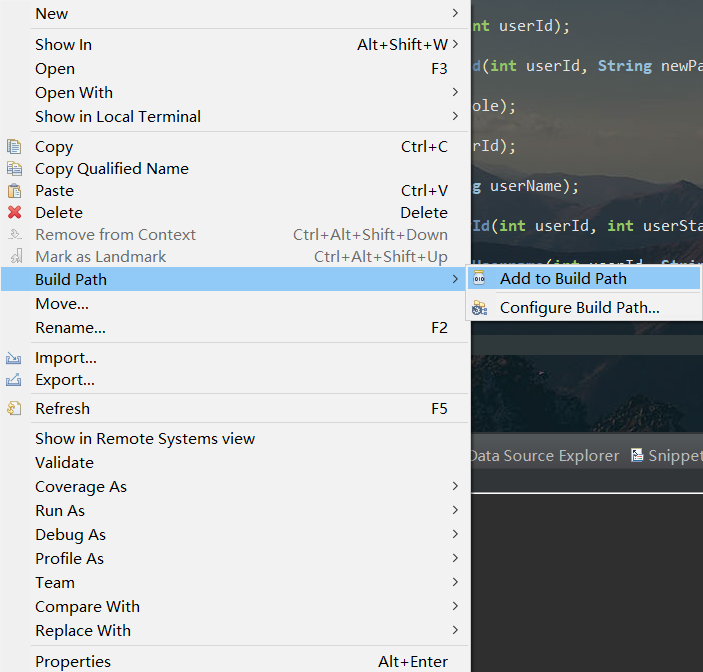Click the Alt+Enter shortcut text

(412, 661)
